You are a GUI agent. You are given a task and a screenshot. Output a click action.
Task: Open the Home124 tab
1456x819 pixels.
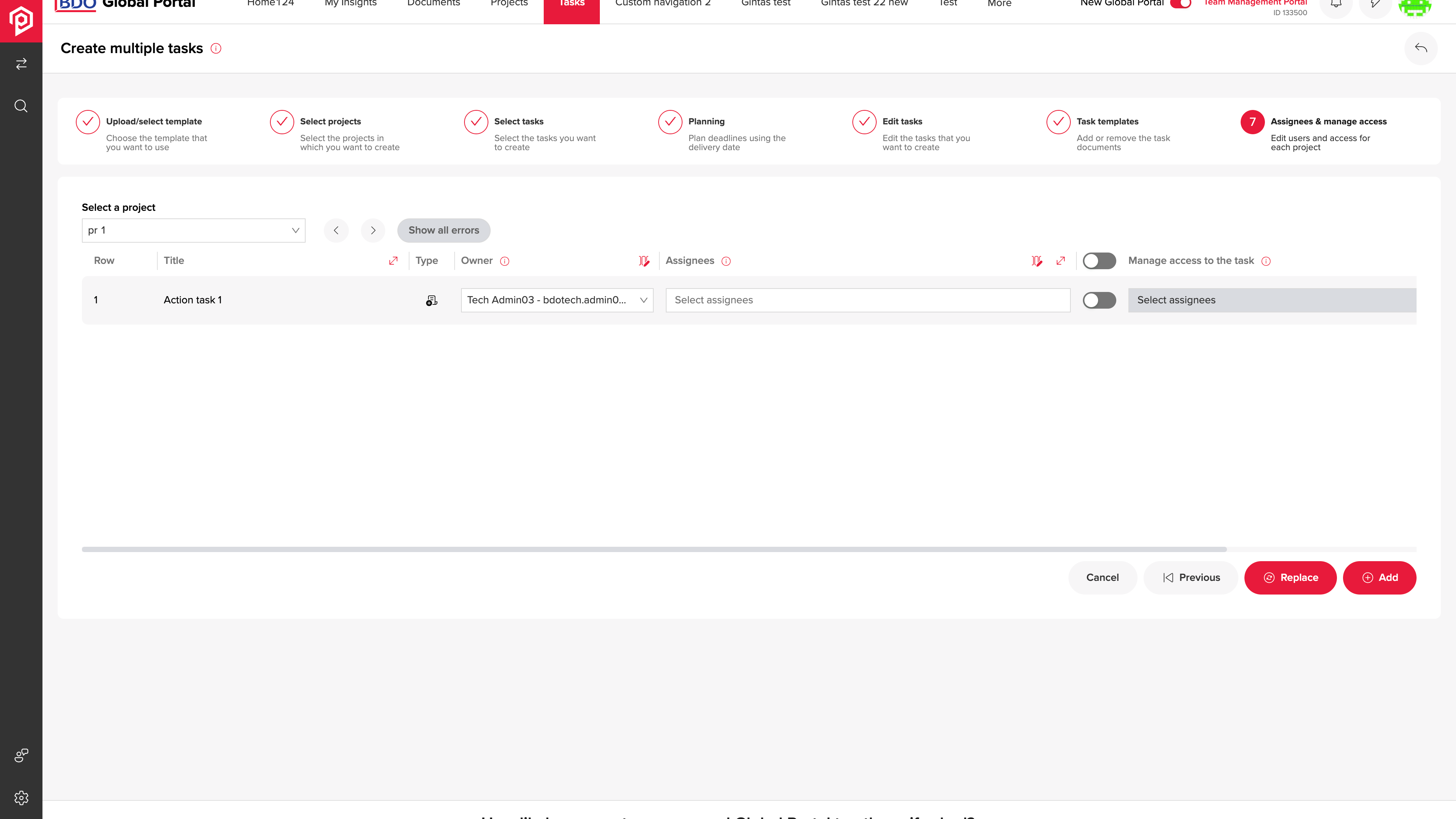click(271, 4)
